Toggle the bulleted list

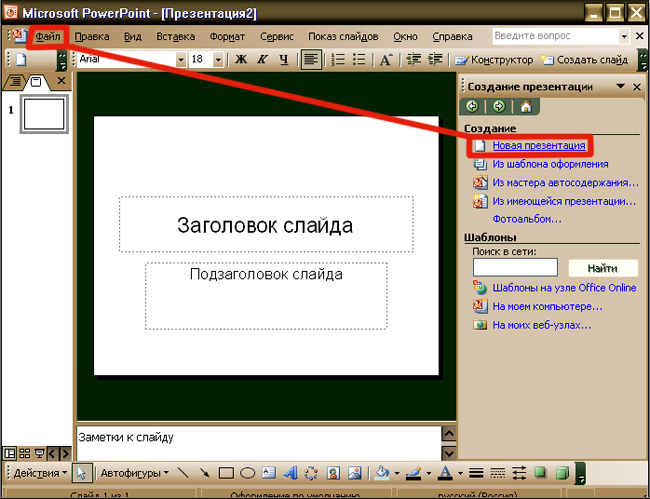(x=359, y=60)
